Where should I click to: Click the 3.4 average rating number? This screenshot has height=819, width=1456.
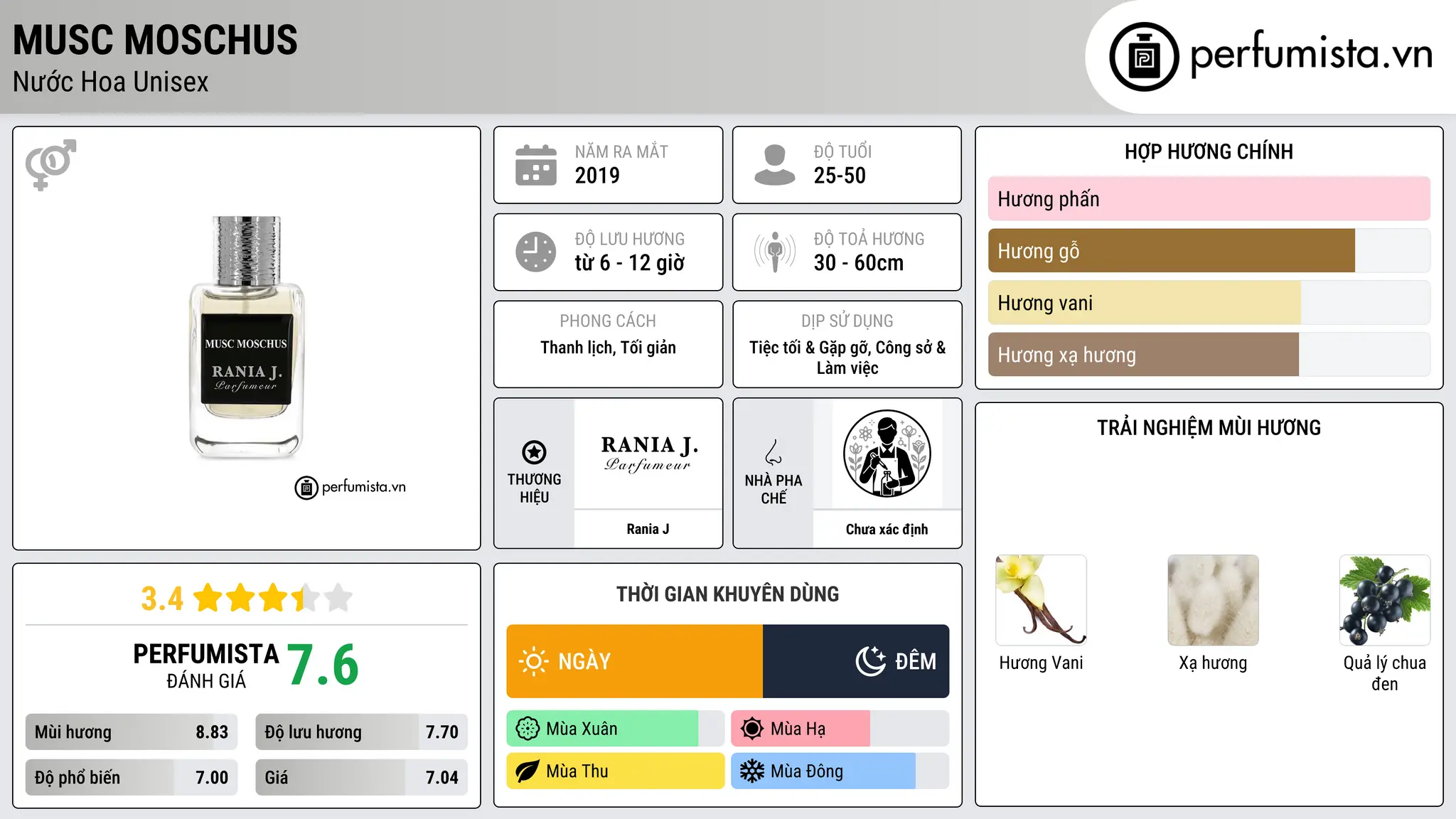(162, 599)
